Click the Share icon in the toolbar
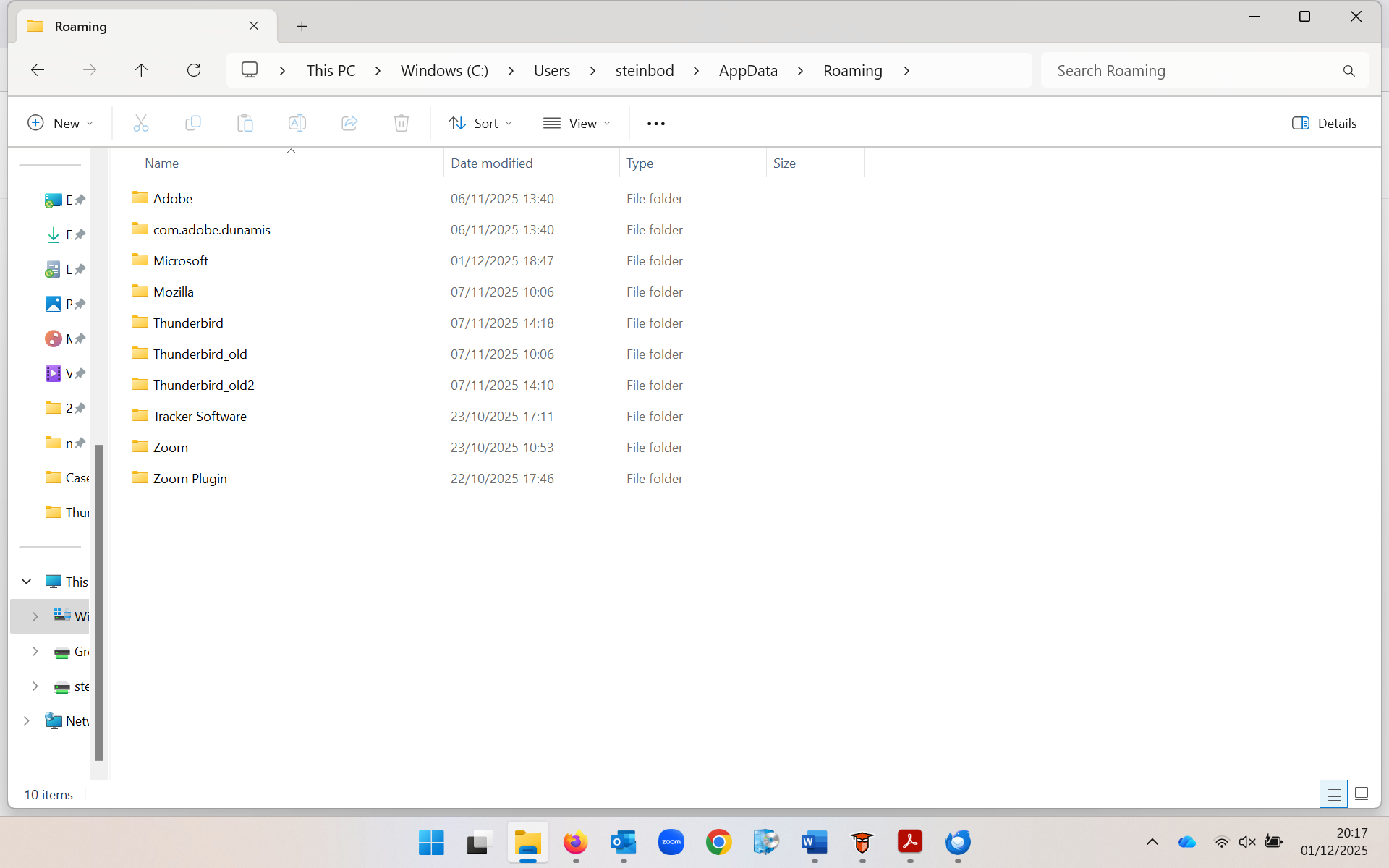Image resolution: width=1389 pixels, height=868 pixels. [x=349, y=123]
